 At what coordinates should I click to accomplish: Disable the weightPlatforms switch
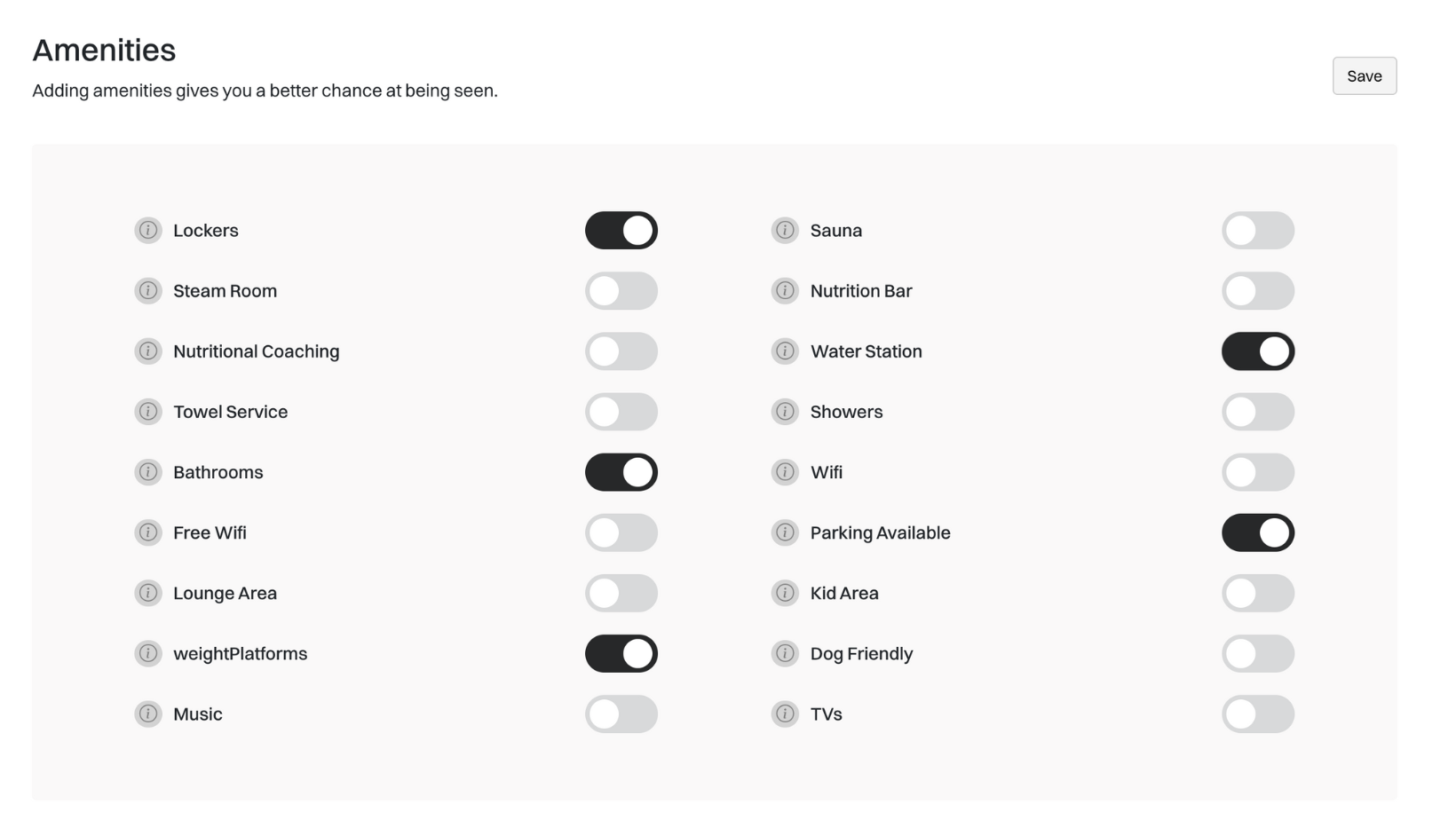[x=621, y=653]
